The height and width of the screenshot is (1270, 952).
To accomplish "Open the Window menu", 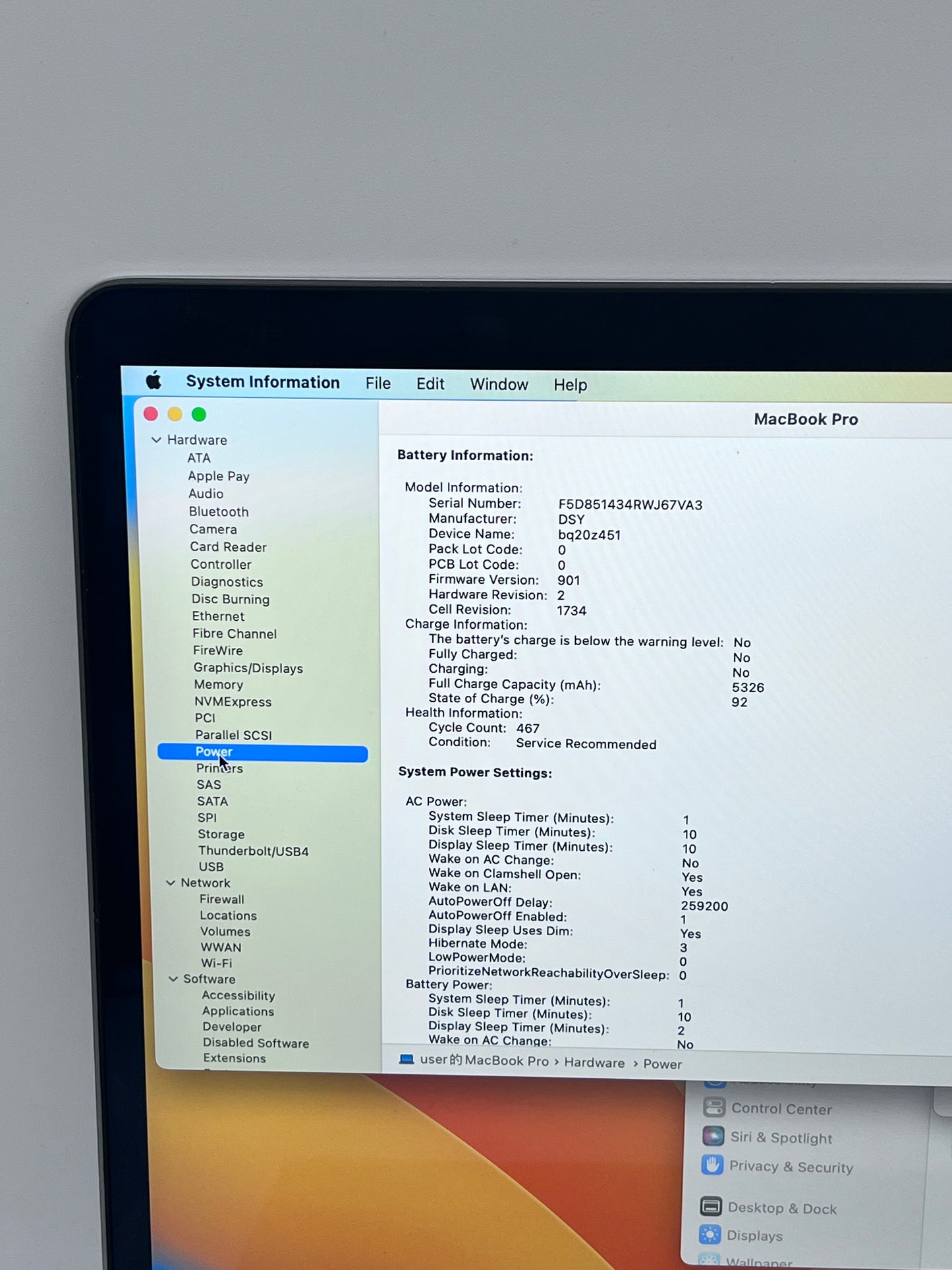I will [499, 385].
